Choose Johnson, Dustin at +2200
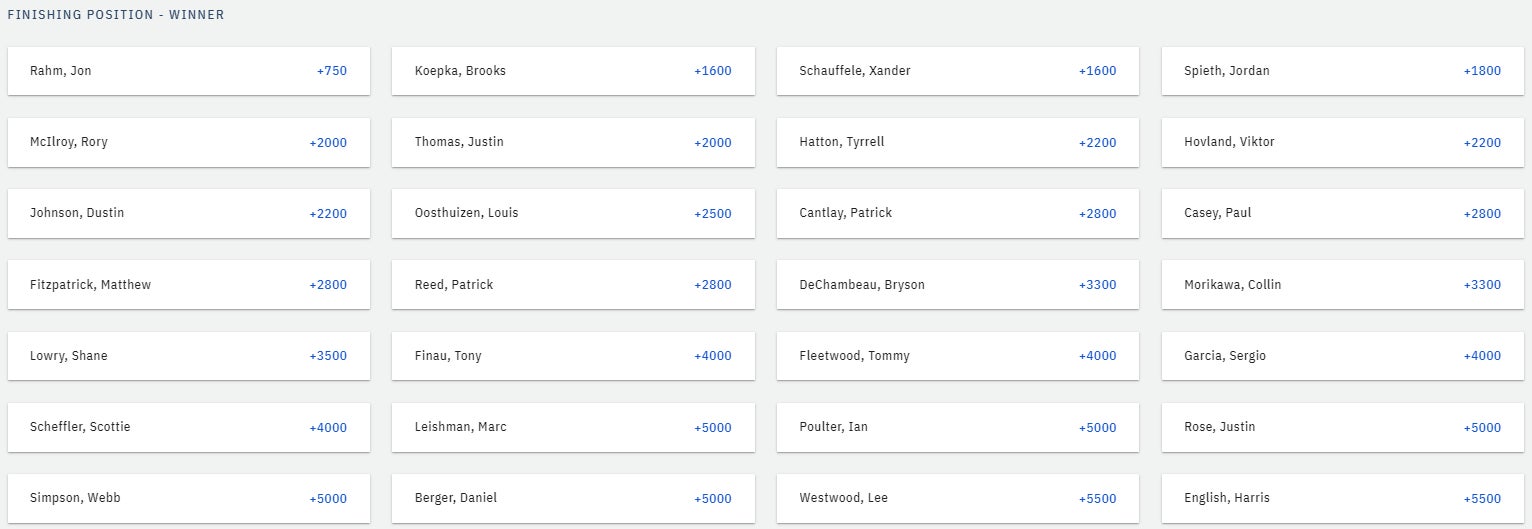This screenshot has height=529, width=1532. 189,213
